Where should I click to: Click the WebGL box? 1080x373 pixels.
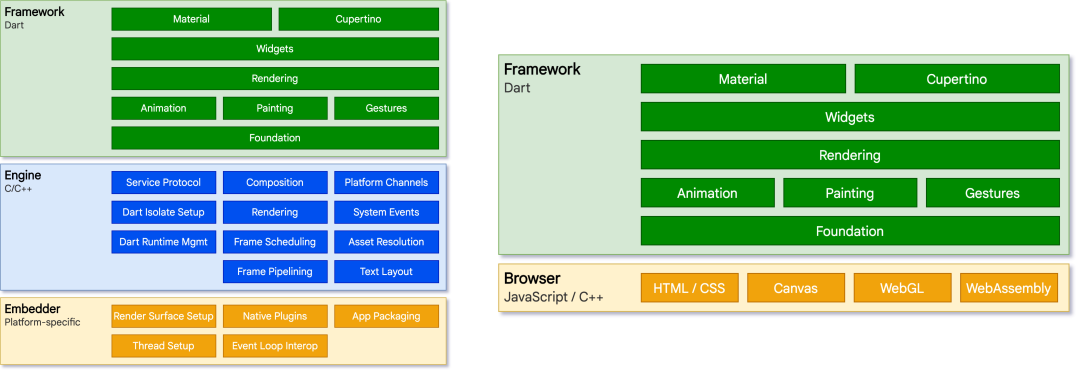click(x=902, y=288)
